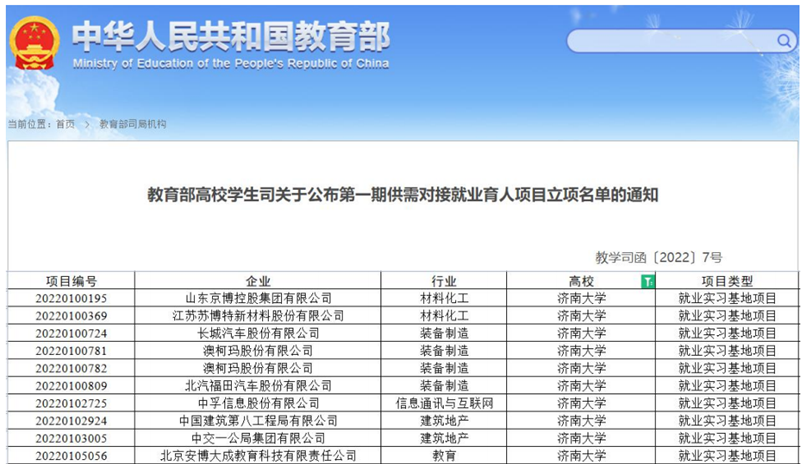Screen dimensions: 806x464
Task: Click inside the site search box
Action: tap(670, 41)
